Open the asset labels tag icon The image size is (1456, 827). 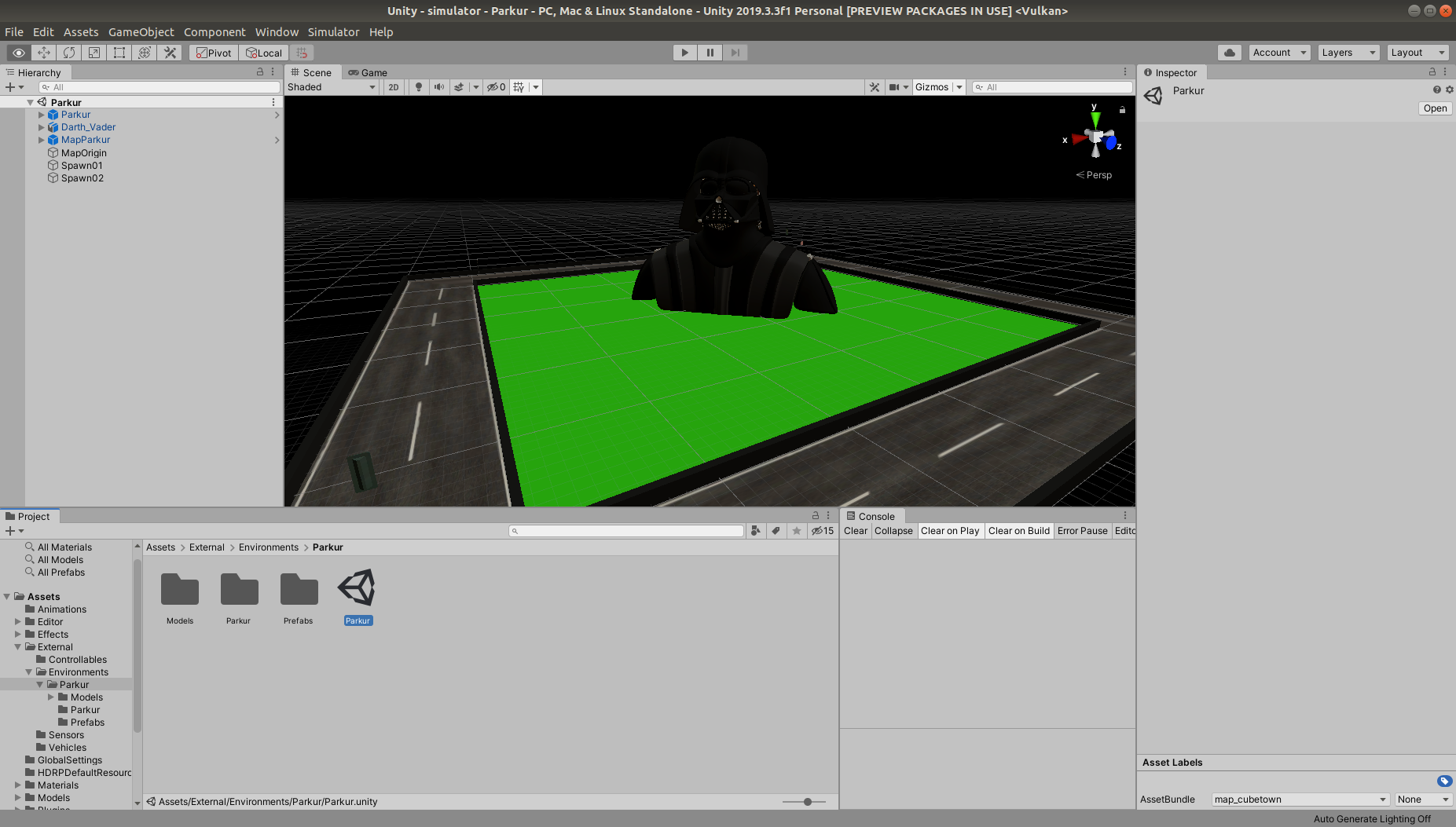[x=1444, y=781]
